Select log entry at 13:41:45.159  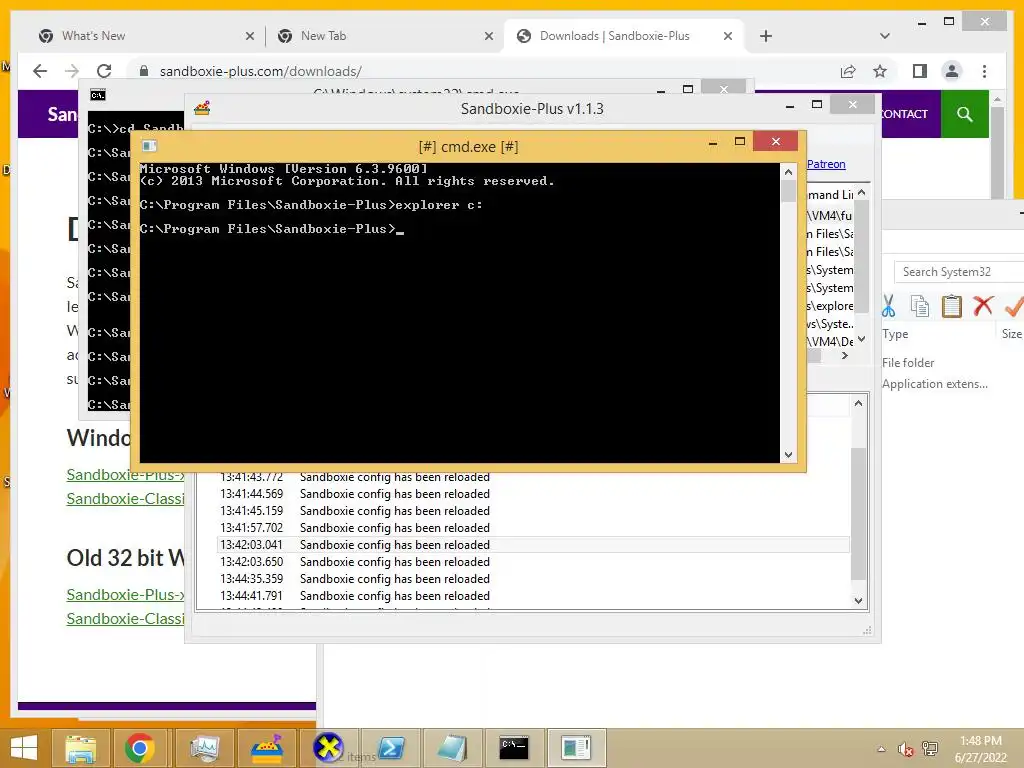pyautogui.click(x=533, y=511)
